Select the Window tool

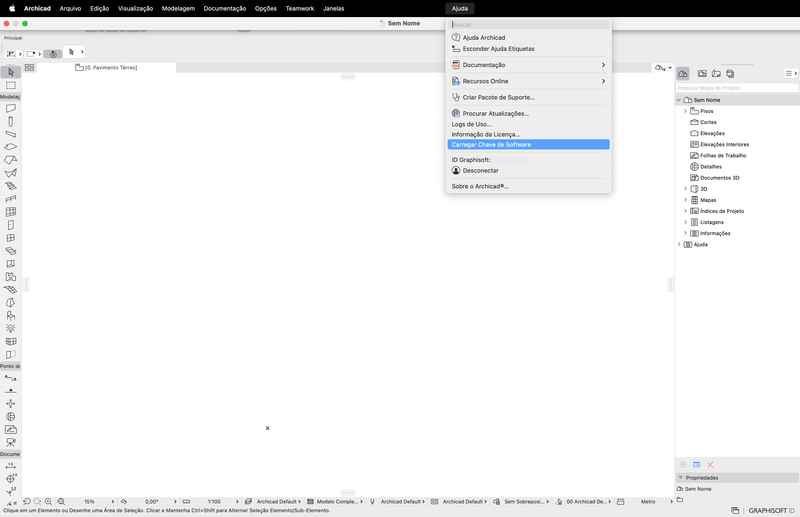point(11,238)
